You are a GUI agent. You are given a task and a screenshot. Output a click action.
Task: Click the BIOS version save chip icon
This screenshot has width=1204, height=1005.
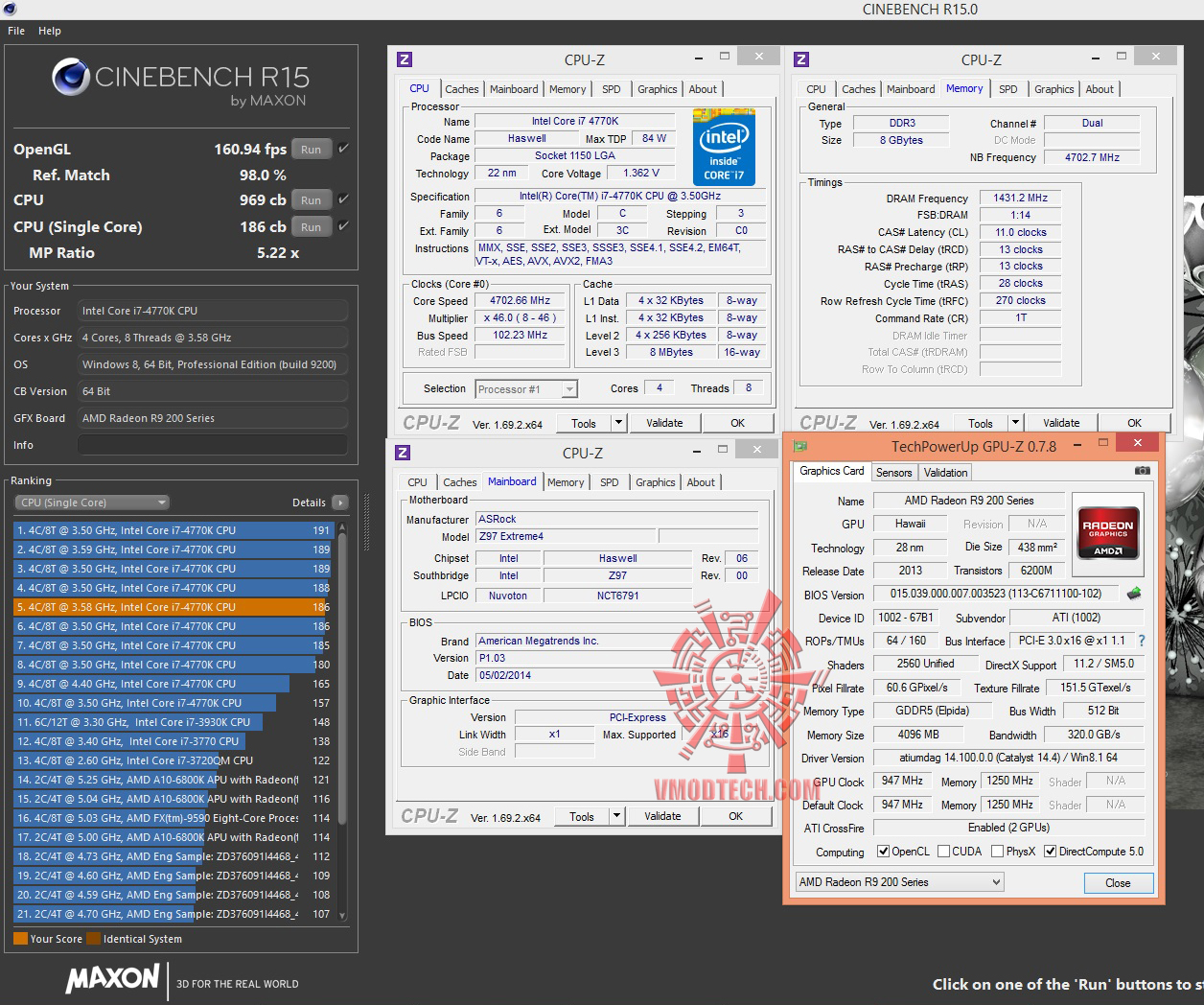tap(1134, 594)
